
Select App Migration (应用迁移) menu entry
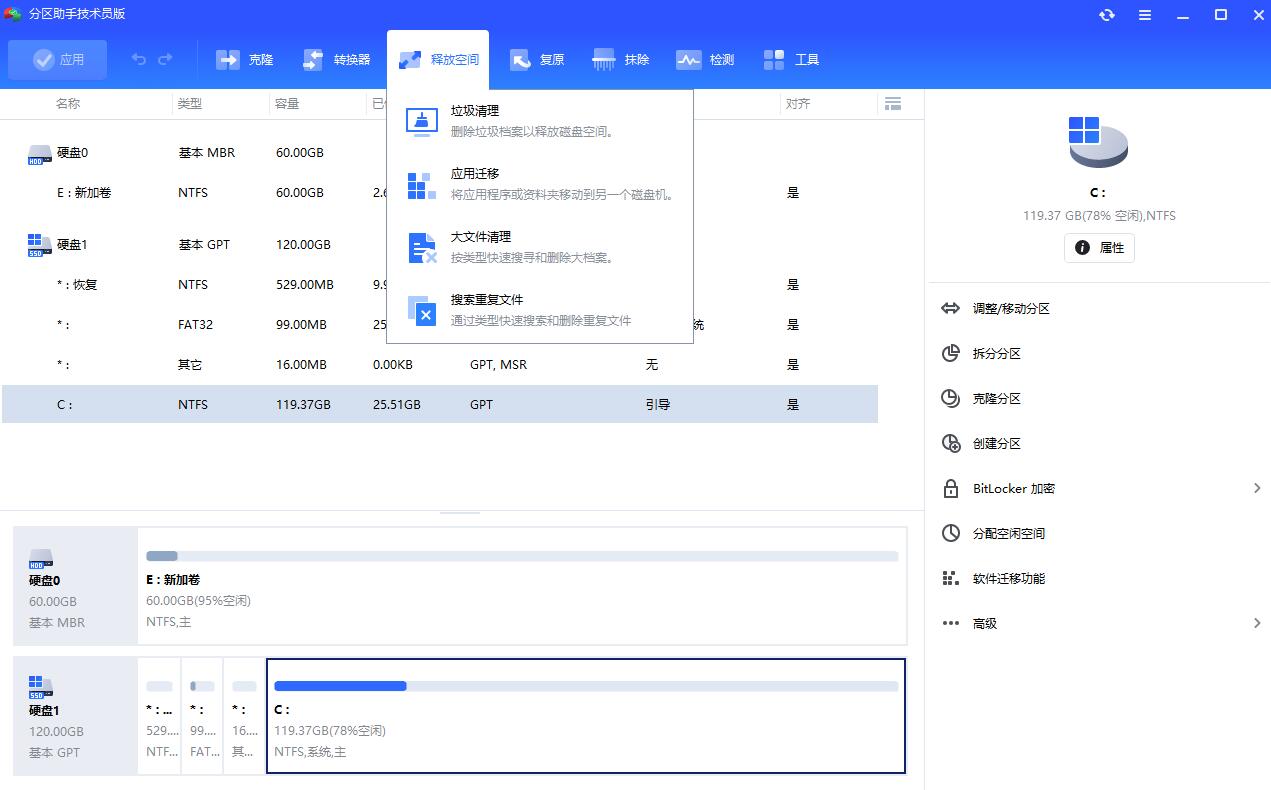[x=540, y=184]
